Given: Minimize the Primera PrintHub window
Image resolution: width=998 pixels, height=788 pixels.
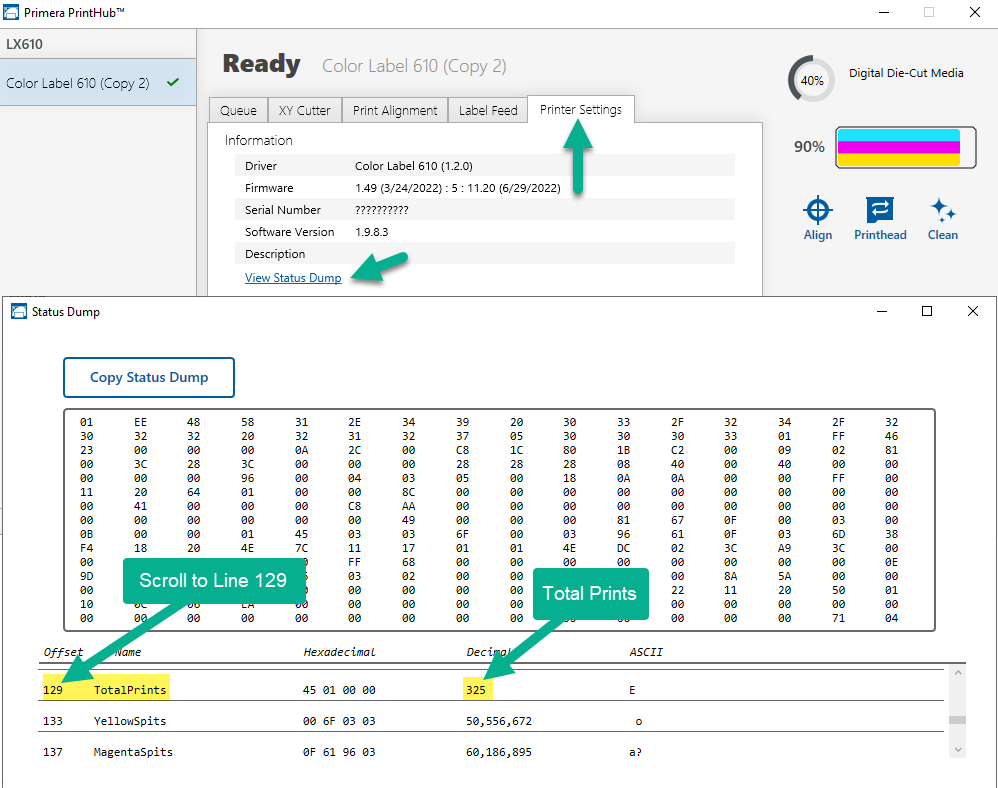Looking at the screenshot, I should [x=883, y=12].
